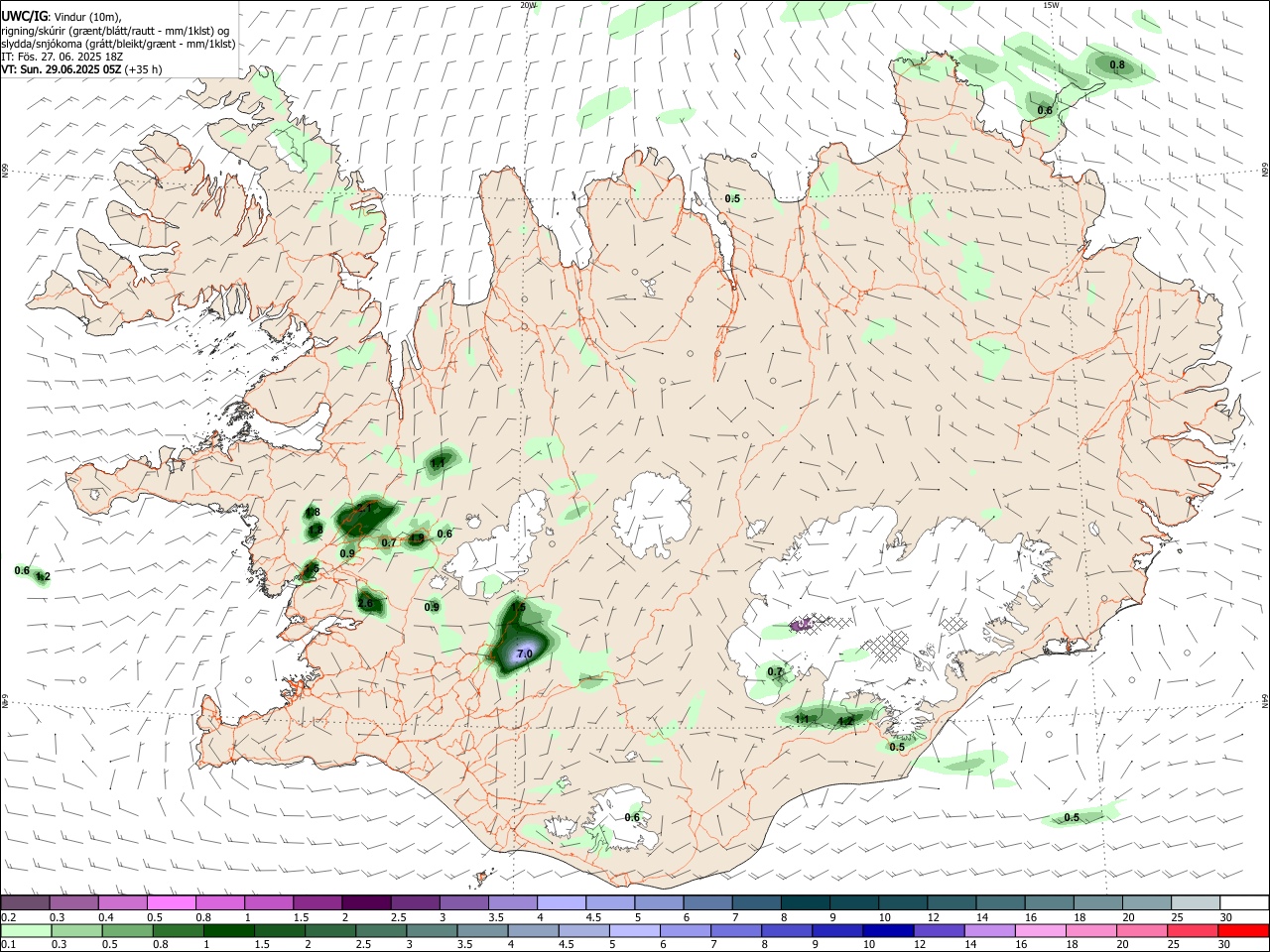Image resolution: width=1270 pixels, height=952 pixels.
Task: Click the 4.2 label on the south coast
Action: tap(845, 721)
